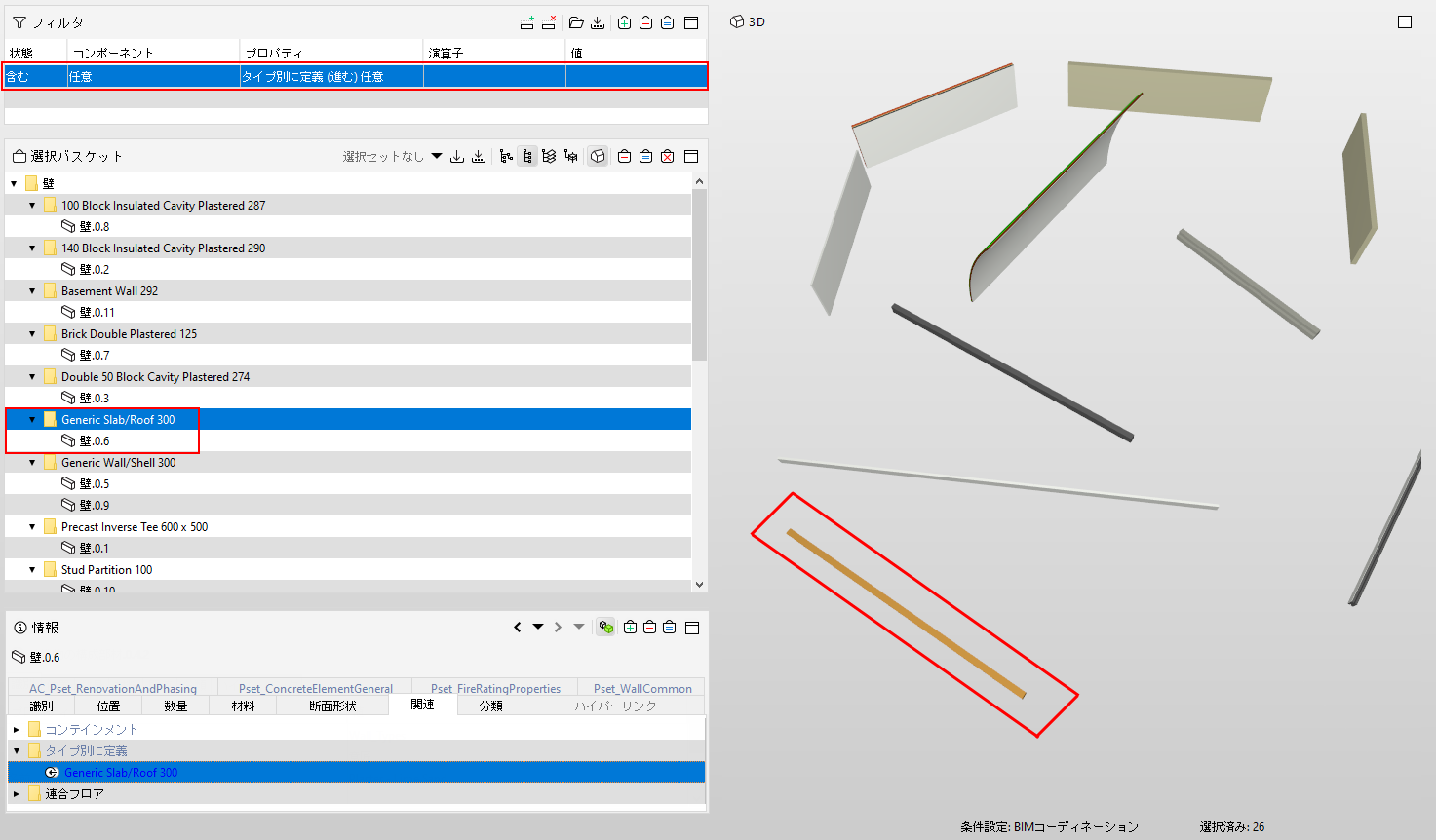The width and height of the screenshot is (1436, 840).
Task: Add a new filter row
Action: 527,22
